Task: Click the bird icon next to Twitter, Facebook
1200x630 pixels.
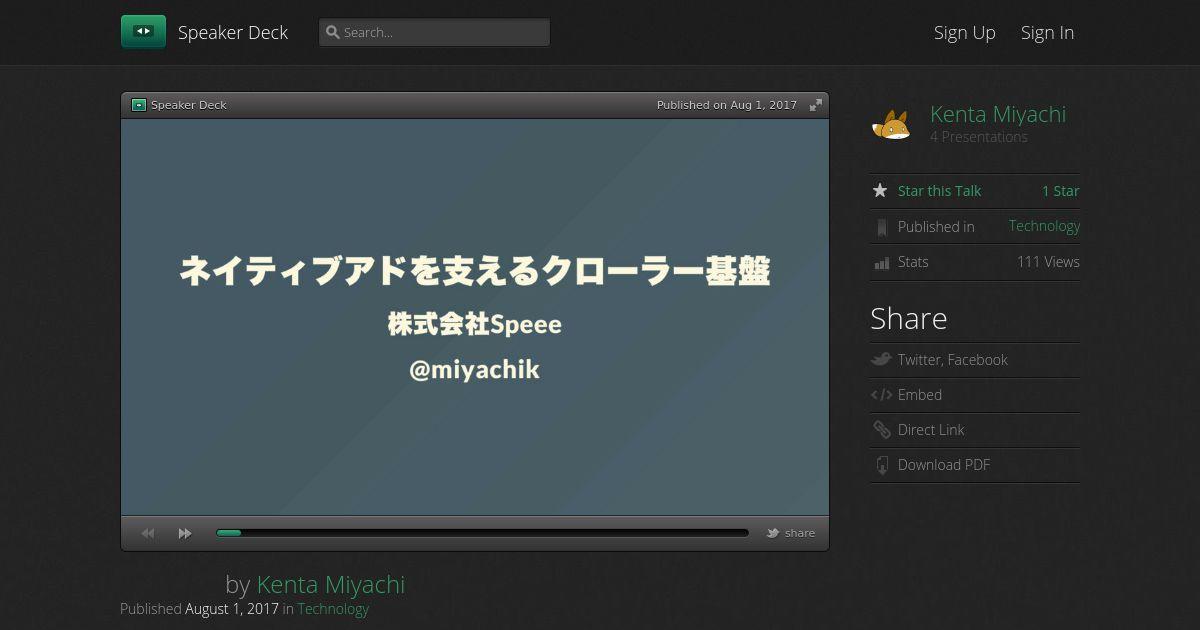Action: tap(881, 359)
